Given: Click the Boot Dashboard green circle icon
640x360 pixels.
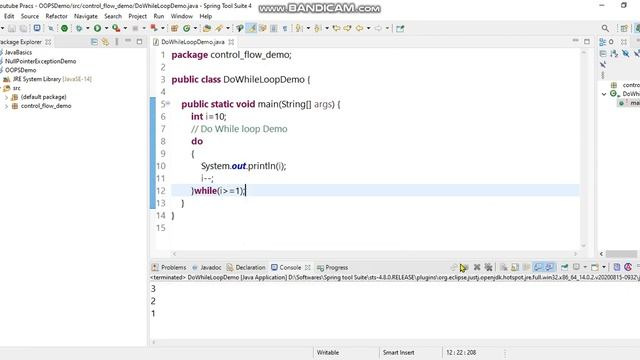Looking at the screenshot, I should tap(64, 28).
